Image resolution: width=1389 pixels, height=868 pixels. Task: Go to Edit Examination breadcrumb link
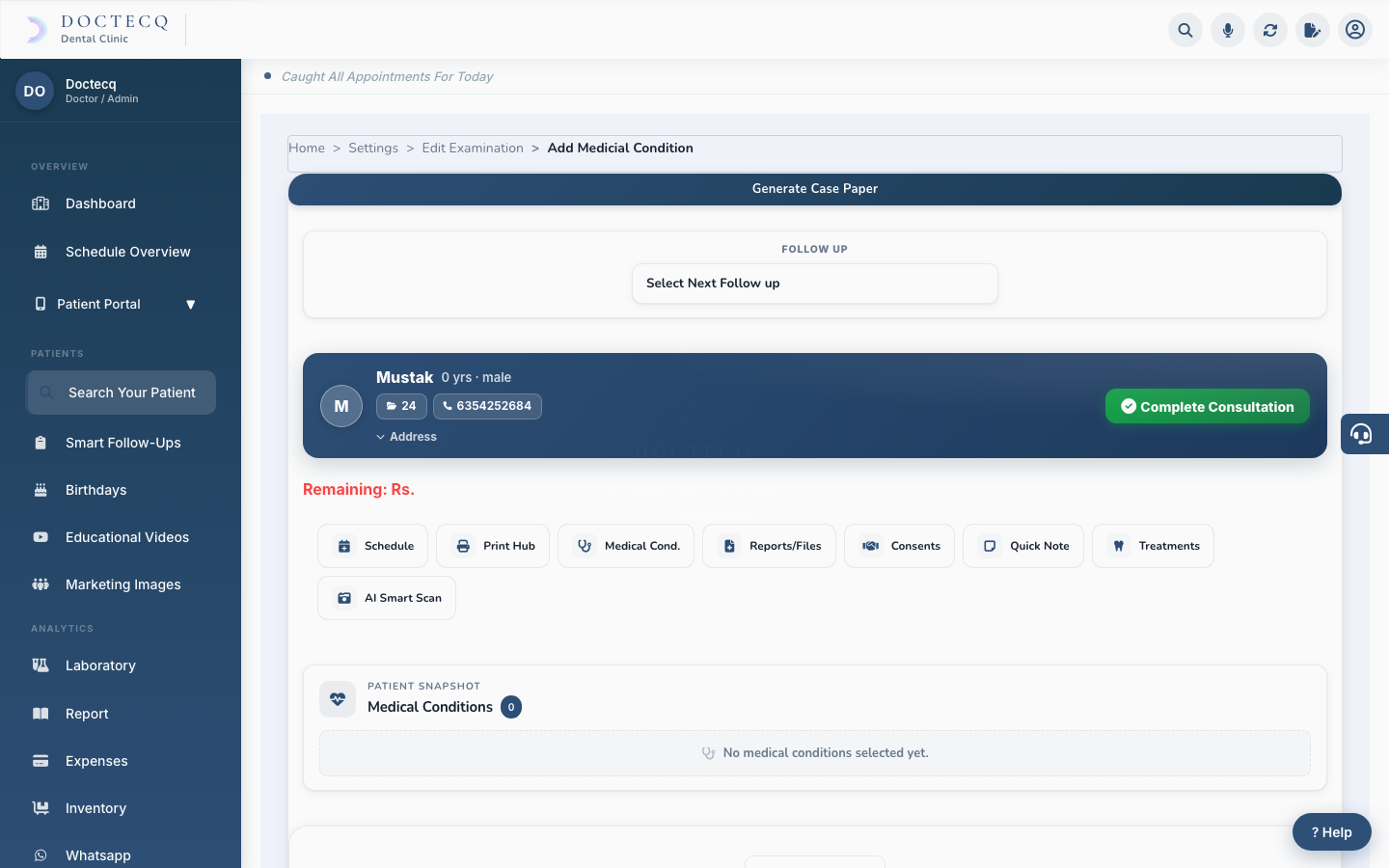[473, 148]
